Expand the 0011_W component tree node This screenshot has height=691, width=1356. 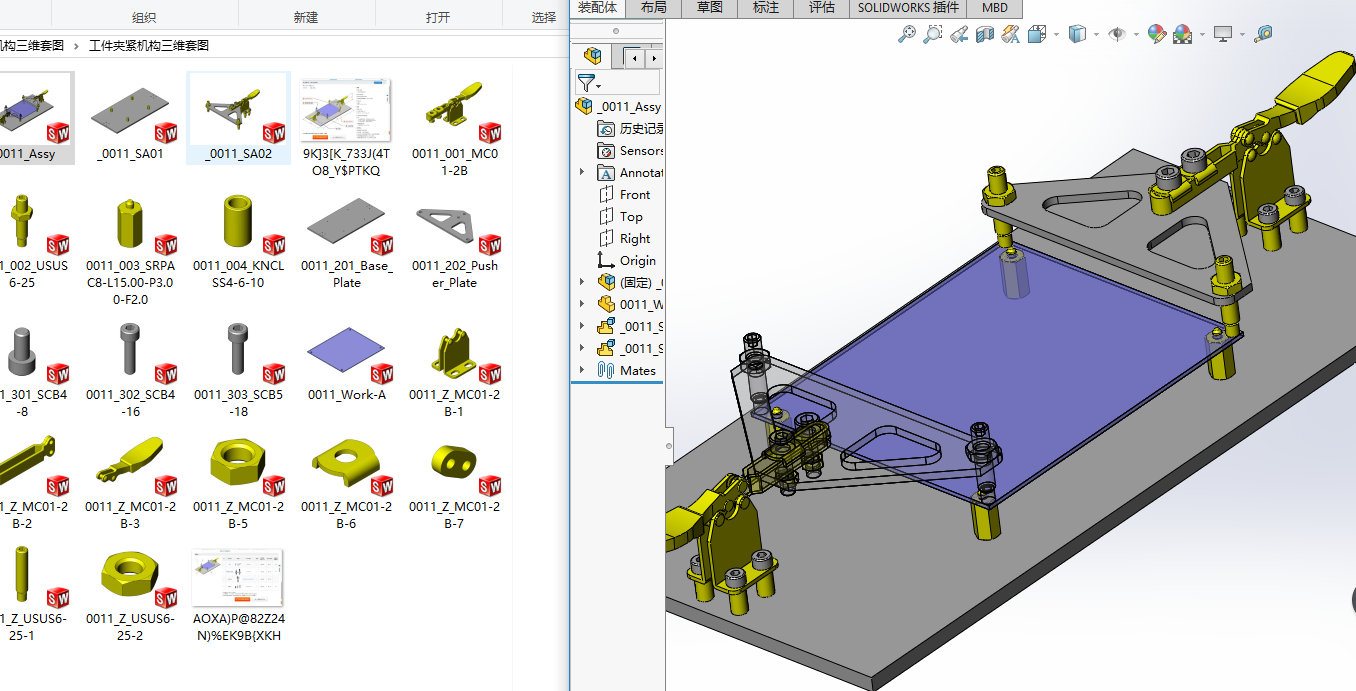pyautogui.click(x=582, y=304)
